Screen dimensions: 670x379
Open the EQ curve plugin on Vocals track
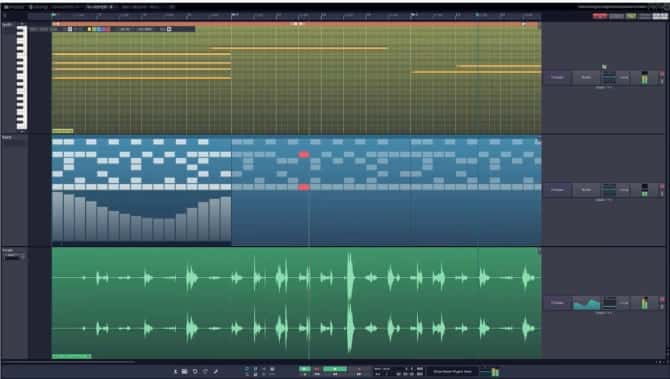point(586,303)
